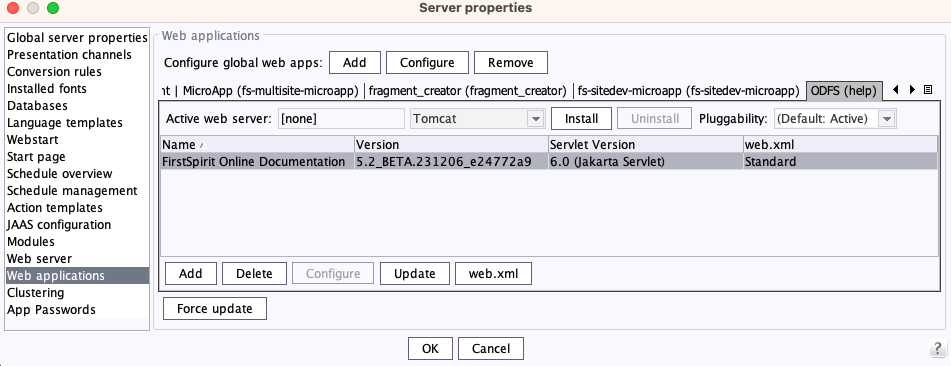Click the Servlet Version column header

646,144
